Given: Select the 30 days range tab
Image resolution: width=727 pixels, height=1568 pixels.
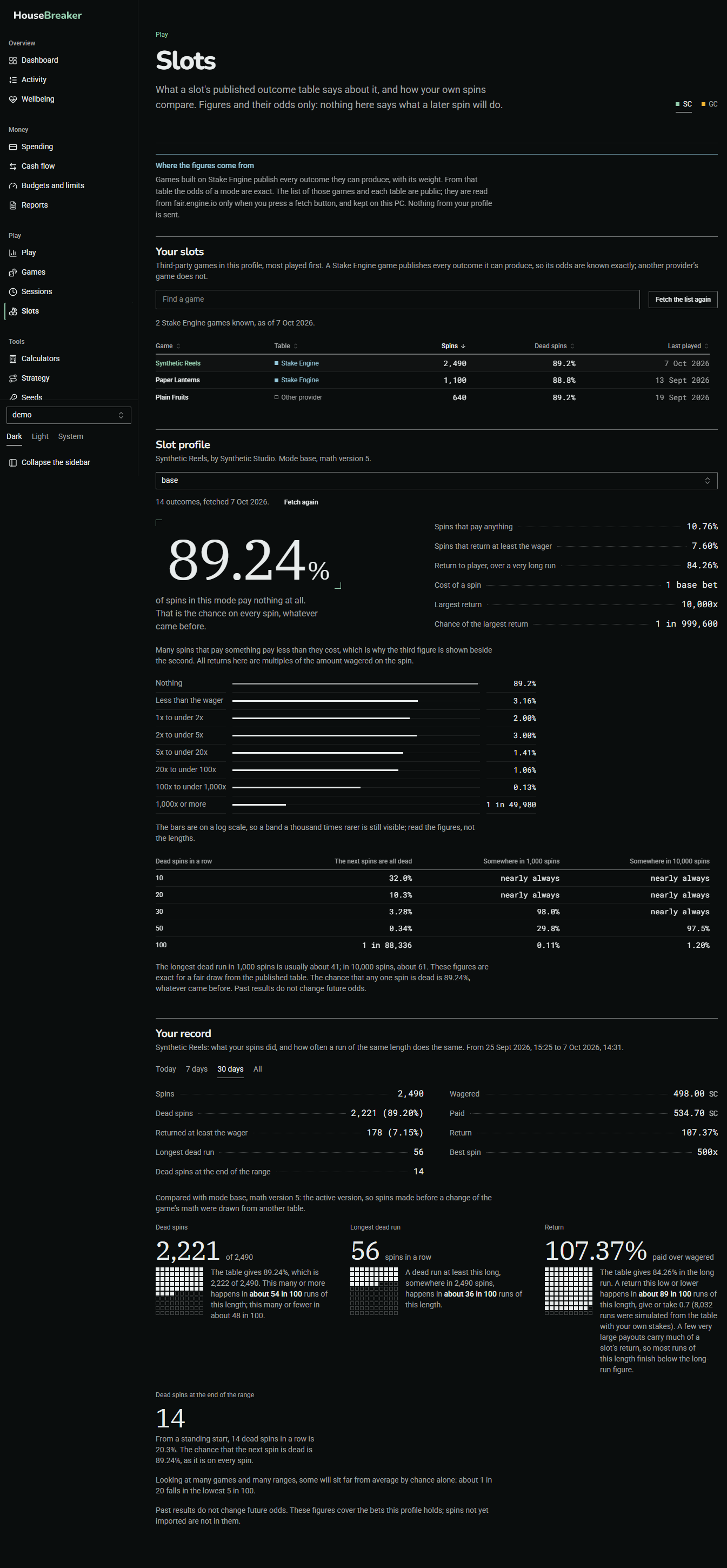Looking at the screenshot, I should 231,1069.
